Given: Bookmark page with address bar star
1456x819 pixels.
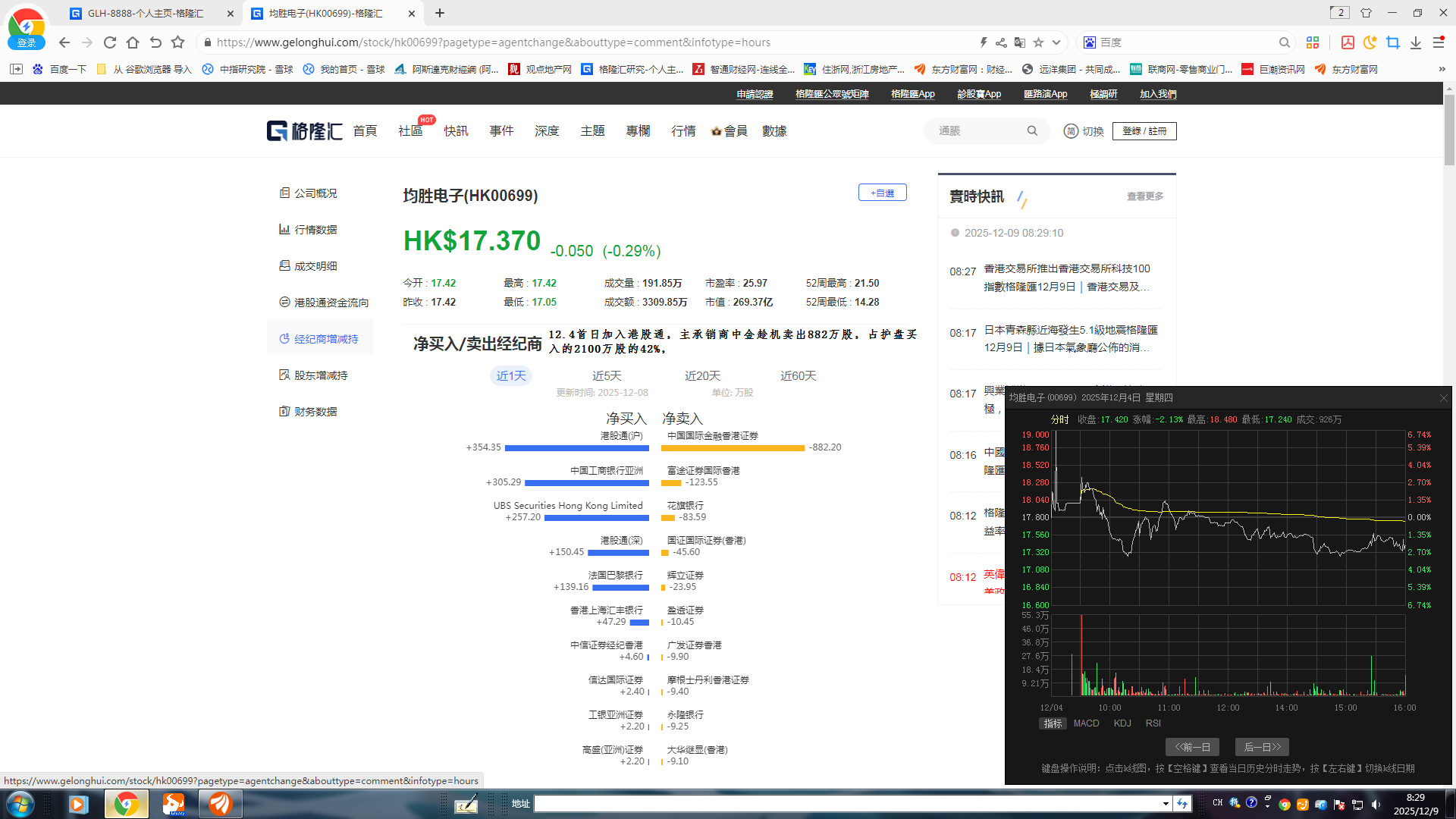Looking at the screenshot, I should tap(1038, 42).
